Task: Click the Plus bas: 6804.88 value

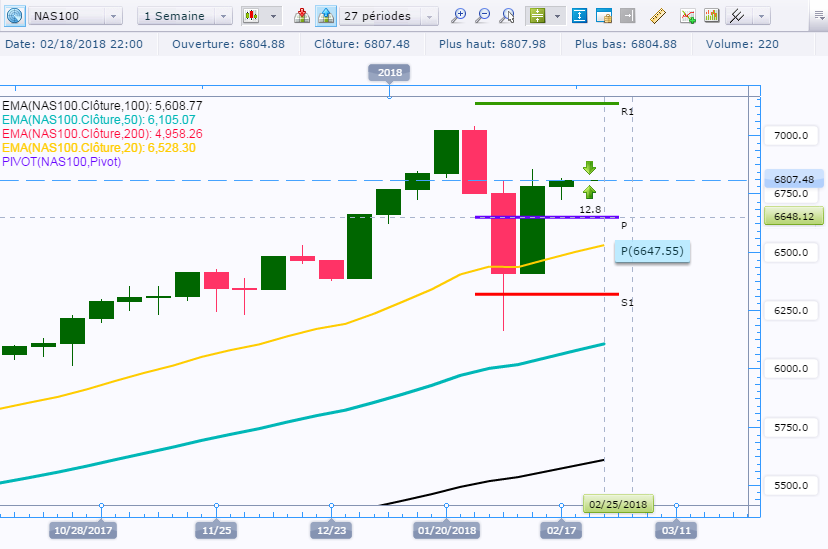Action: (x=626, y=44)
